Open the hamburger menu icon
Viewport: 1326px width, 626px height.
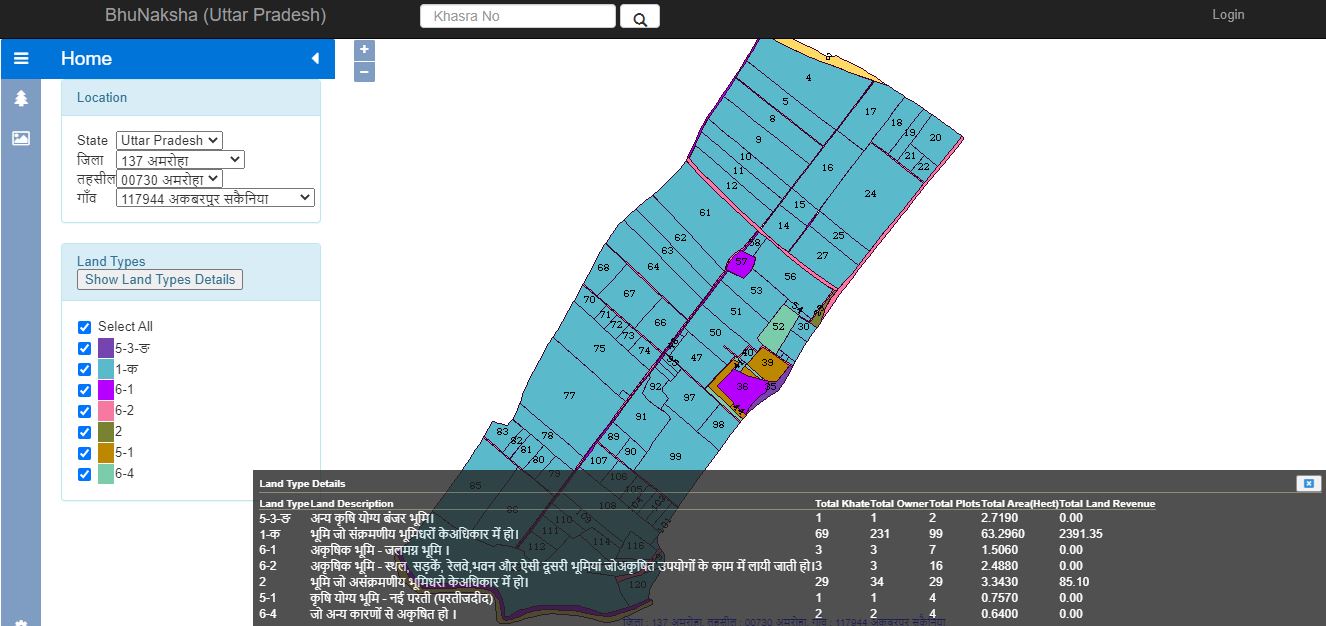pyautogui.click(x=21, y=58)
